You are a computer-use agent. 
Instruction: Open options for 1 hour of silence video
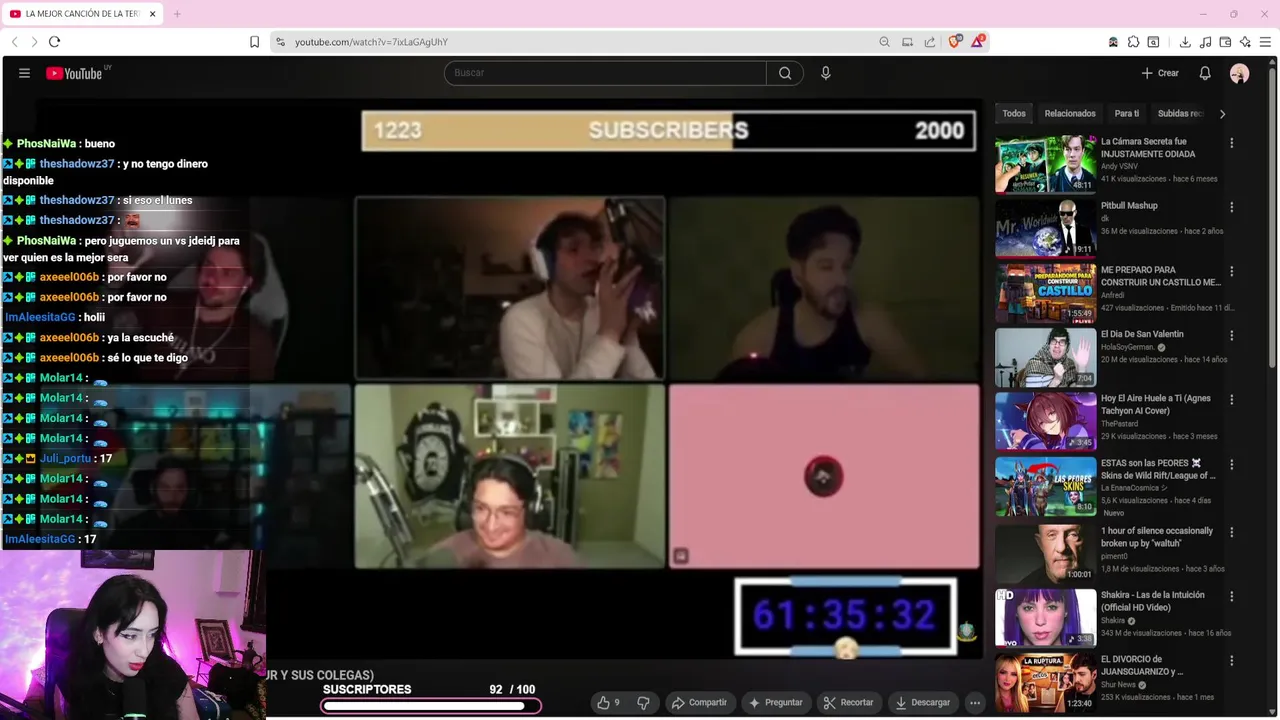point(1232,532)
